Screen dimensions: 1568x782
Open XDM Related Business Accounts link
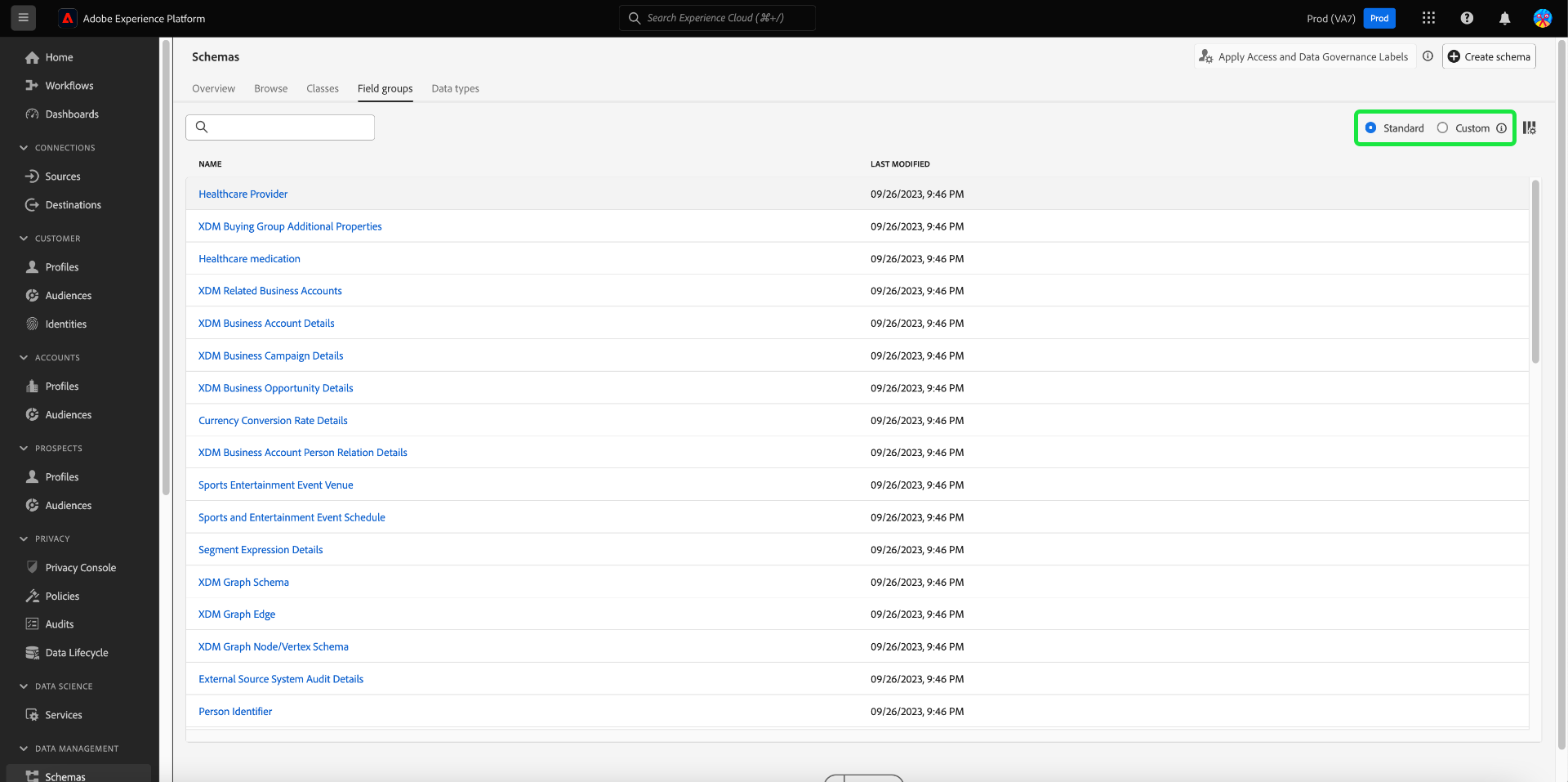tap(269, 291)
